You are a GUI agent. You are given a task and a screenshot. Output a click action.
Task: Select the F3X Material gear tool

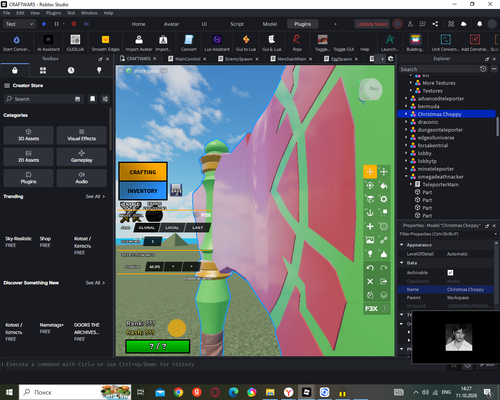[x=384, y=199]
